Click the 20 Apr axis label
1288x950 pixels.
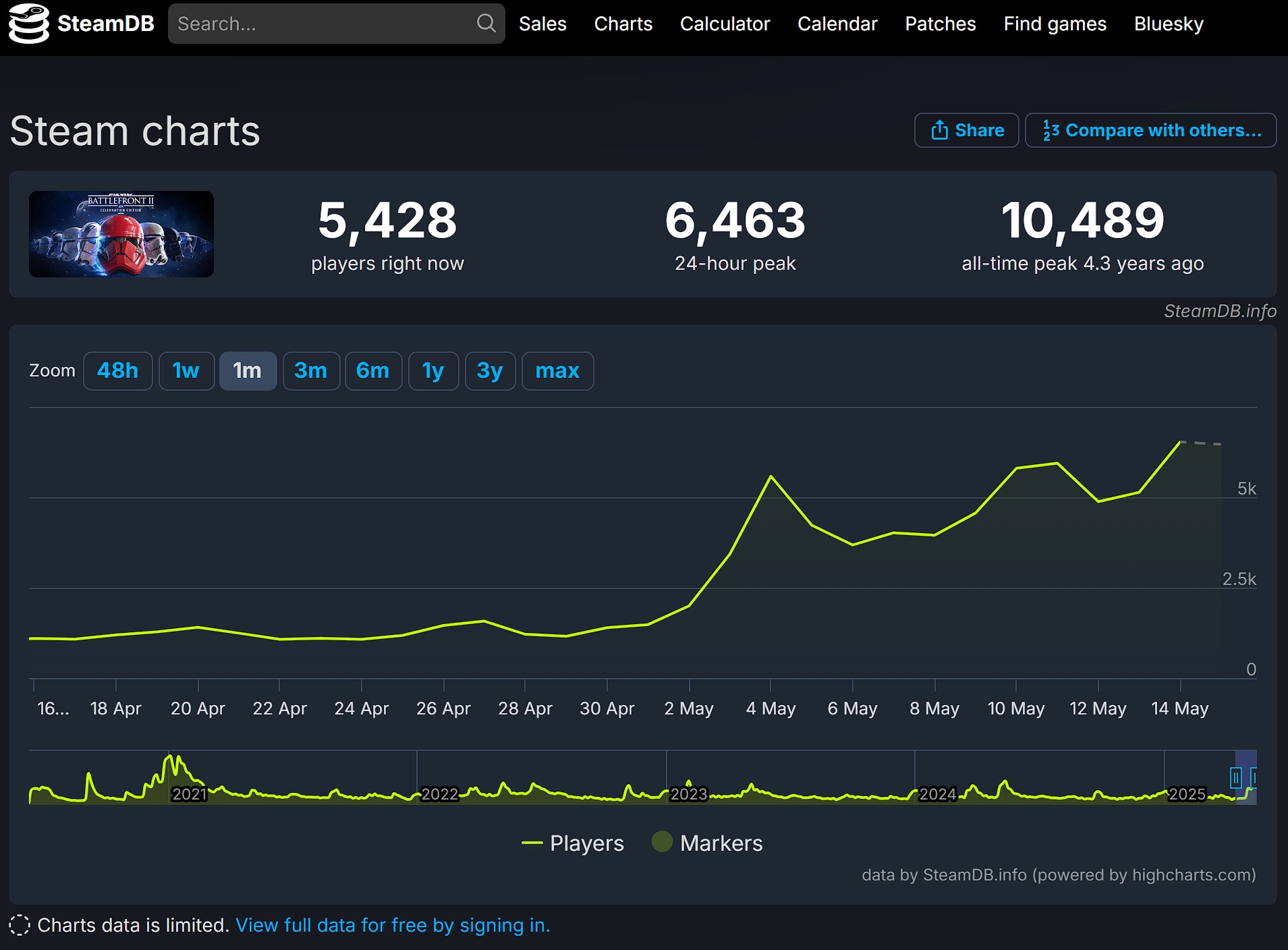pos(198,708)
